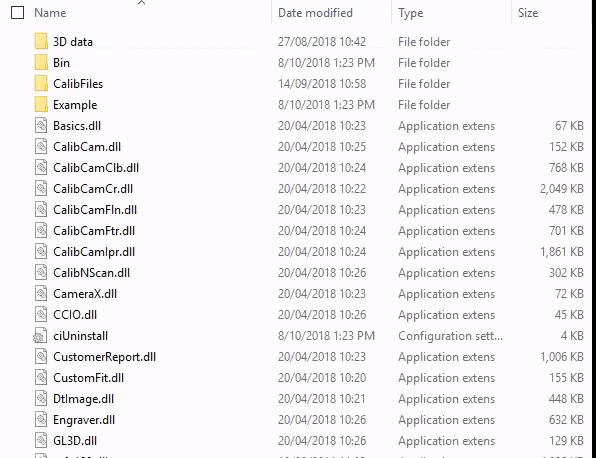596x458 pixels.
Task: Select the file name CameraX.dll
Action: [x=85, y=294]
